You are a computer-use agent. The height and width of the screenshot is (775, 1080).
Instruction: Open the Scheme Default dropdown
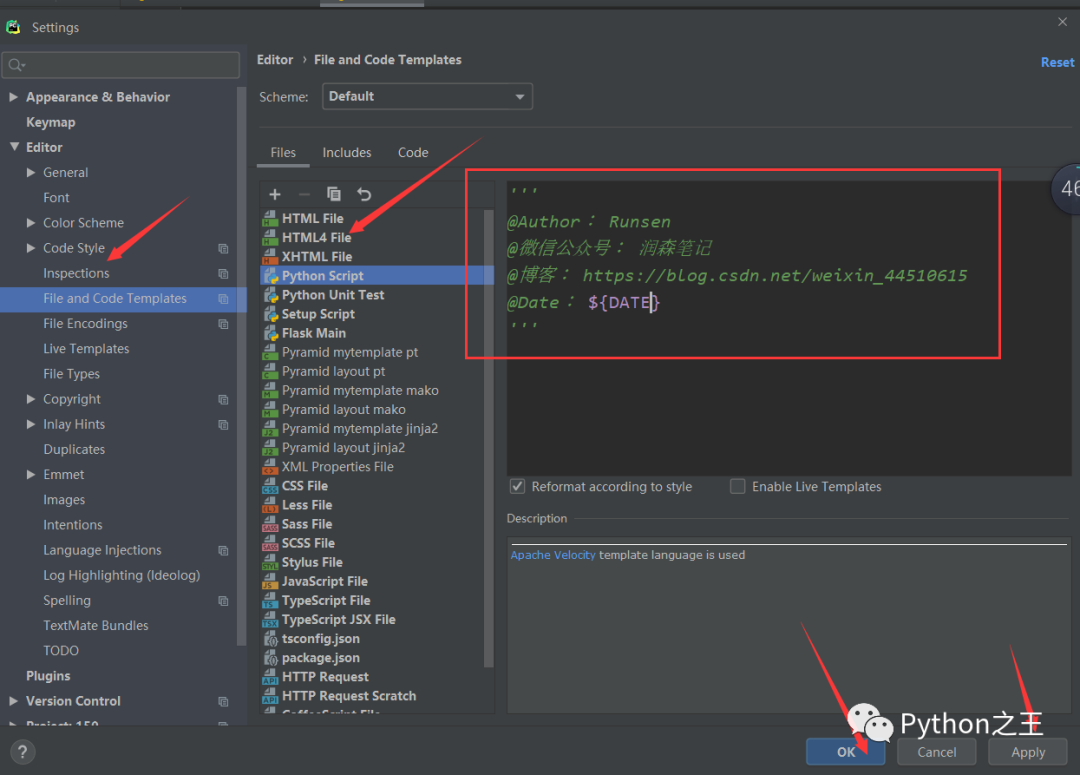pyautogui.click(x=427, y=96)
